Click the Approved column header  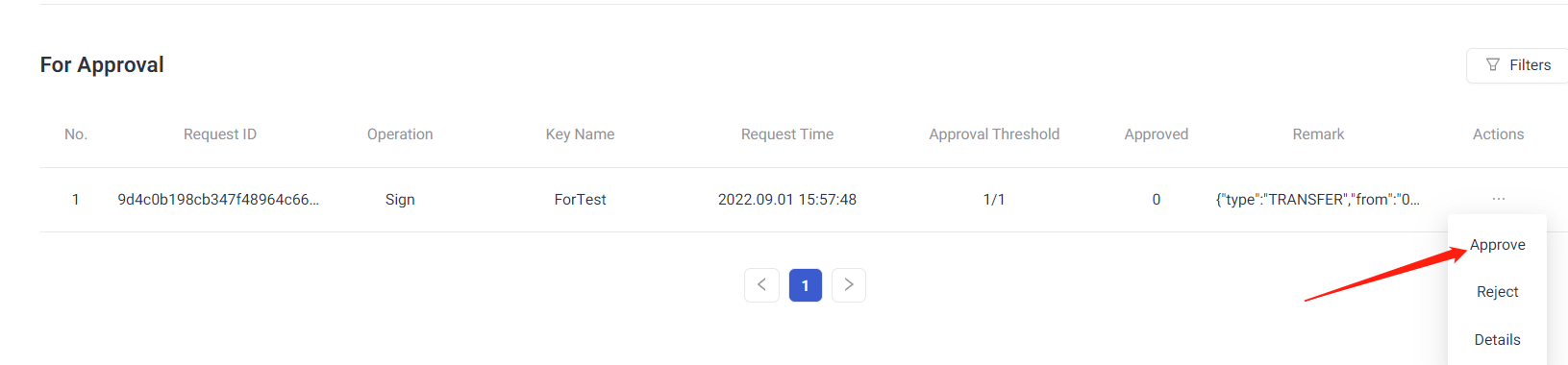[x=1157, y=134]
